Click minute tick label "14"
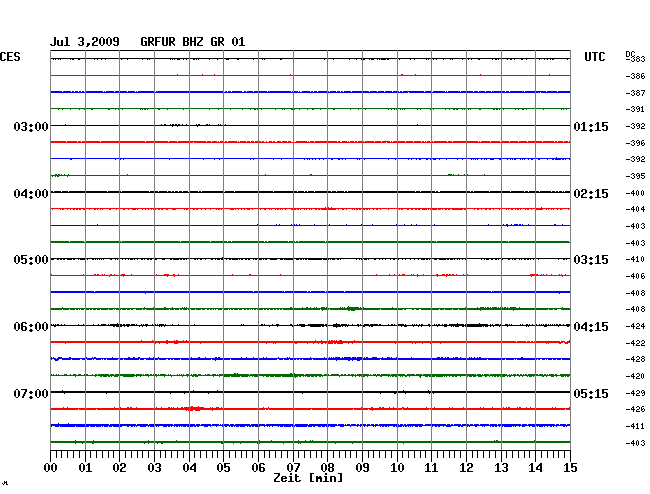Image resolution: width=650 pixels, height=494 pixels. point(535,468)
